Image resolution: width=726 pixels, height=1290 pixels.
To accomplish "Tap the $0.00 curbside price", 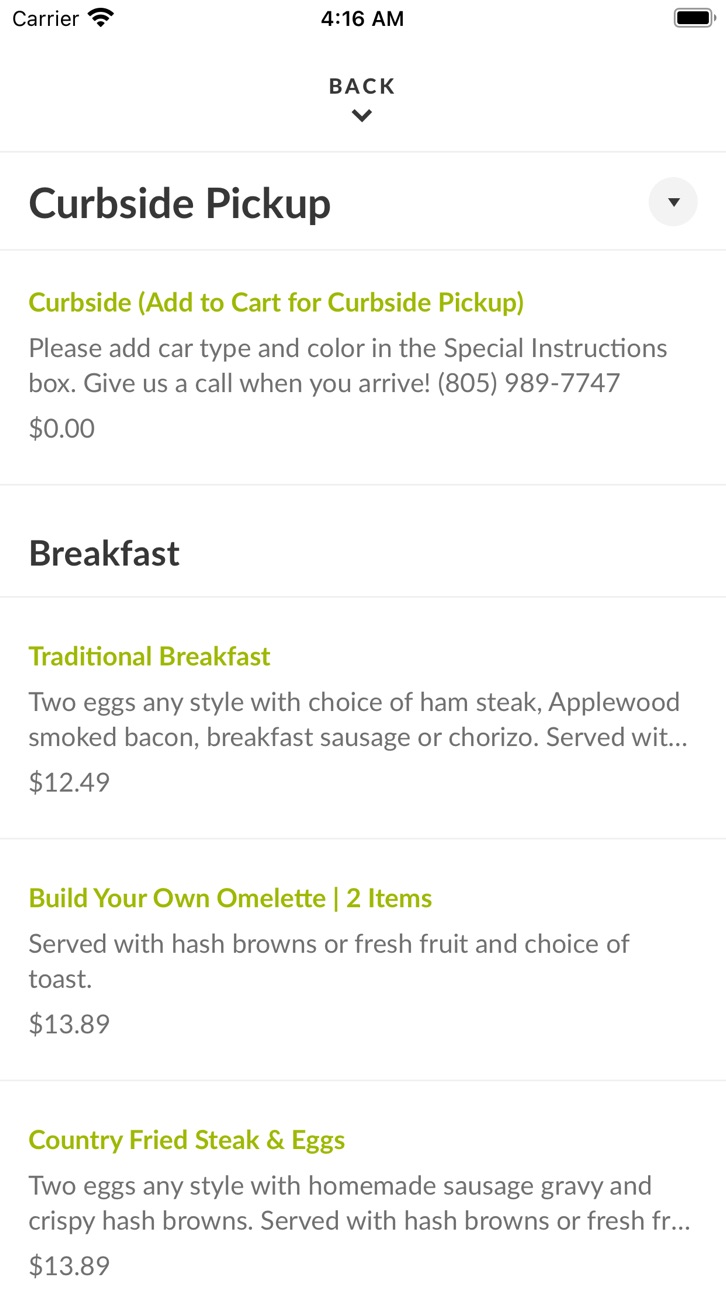I will tap(62, 429).
